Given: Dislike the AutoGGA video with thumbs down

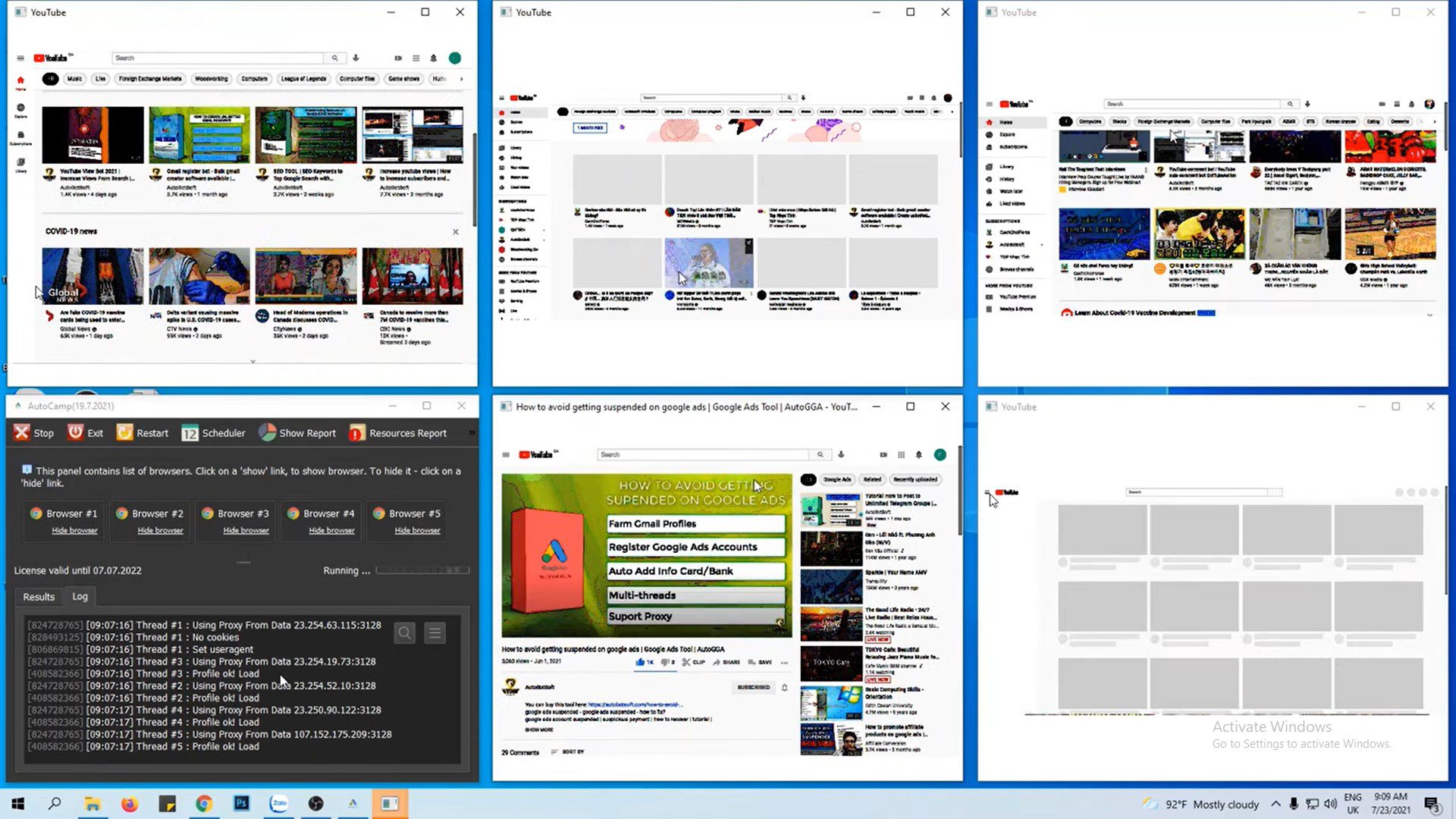Looking at the screenshot, I should pos(667,662).
